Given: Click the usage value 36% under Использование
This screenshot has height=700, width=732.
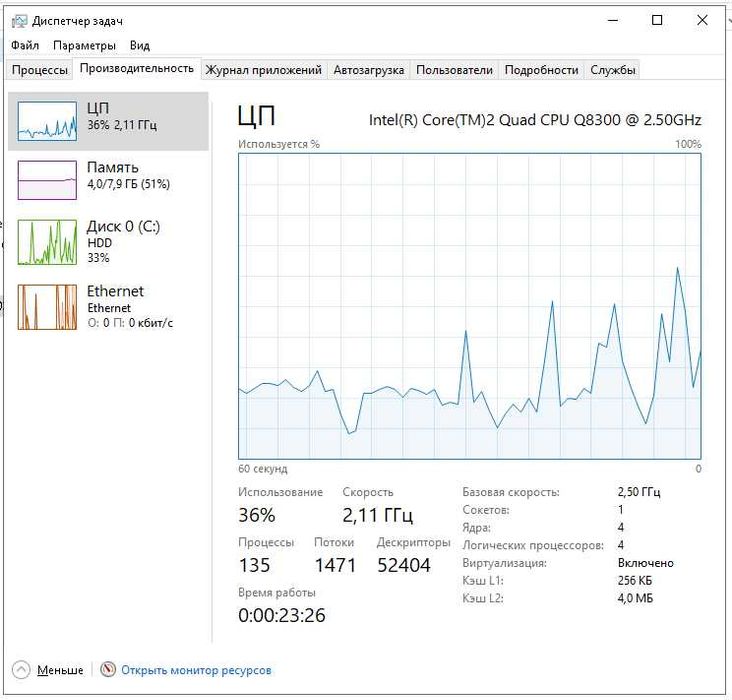Looking at the screenshot, I should coord(257,515).
